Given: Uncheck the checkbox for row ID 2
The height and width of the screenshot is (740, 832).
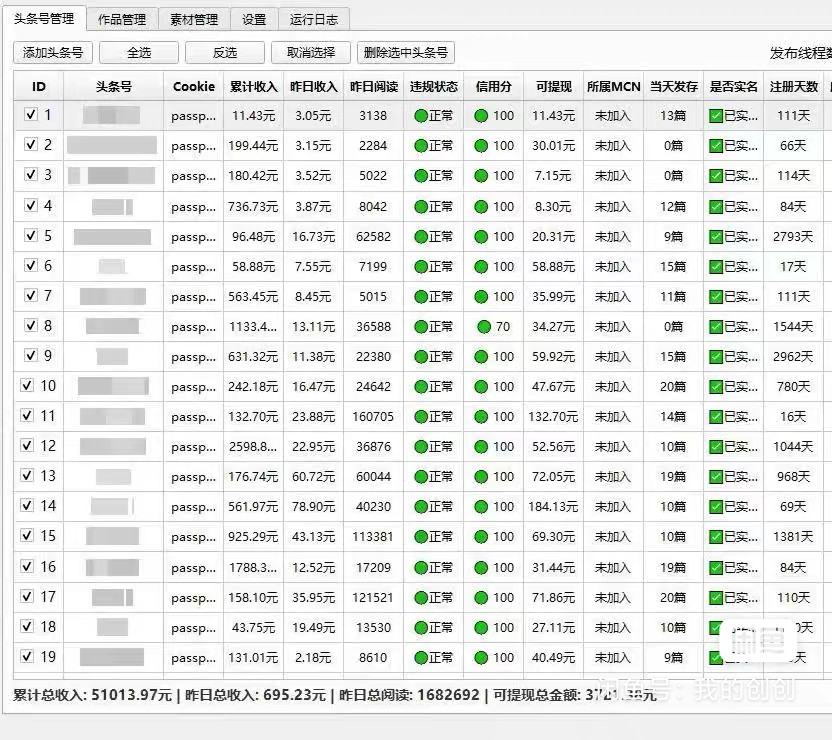Looking at the screenshot, I should point(31,144).
